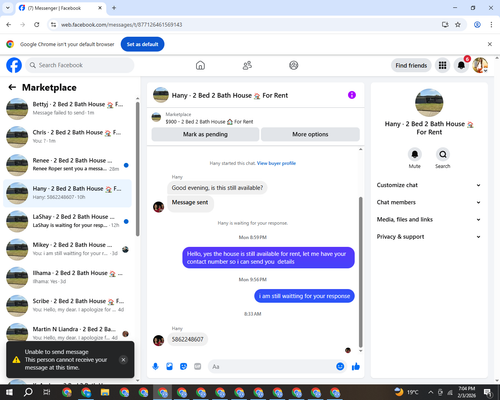Open Chrome three-dot menu

(491, 25)
